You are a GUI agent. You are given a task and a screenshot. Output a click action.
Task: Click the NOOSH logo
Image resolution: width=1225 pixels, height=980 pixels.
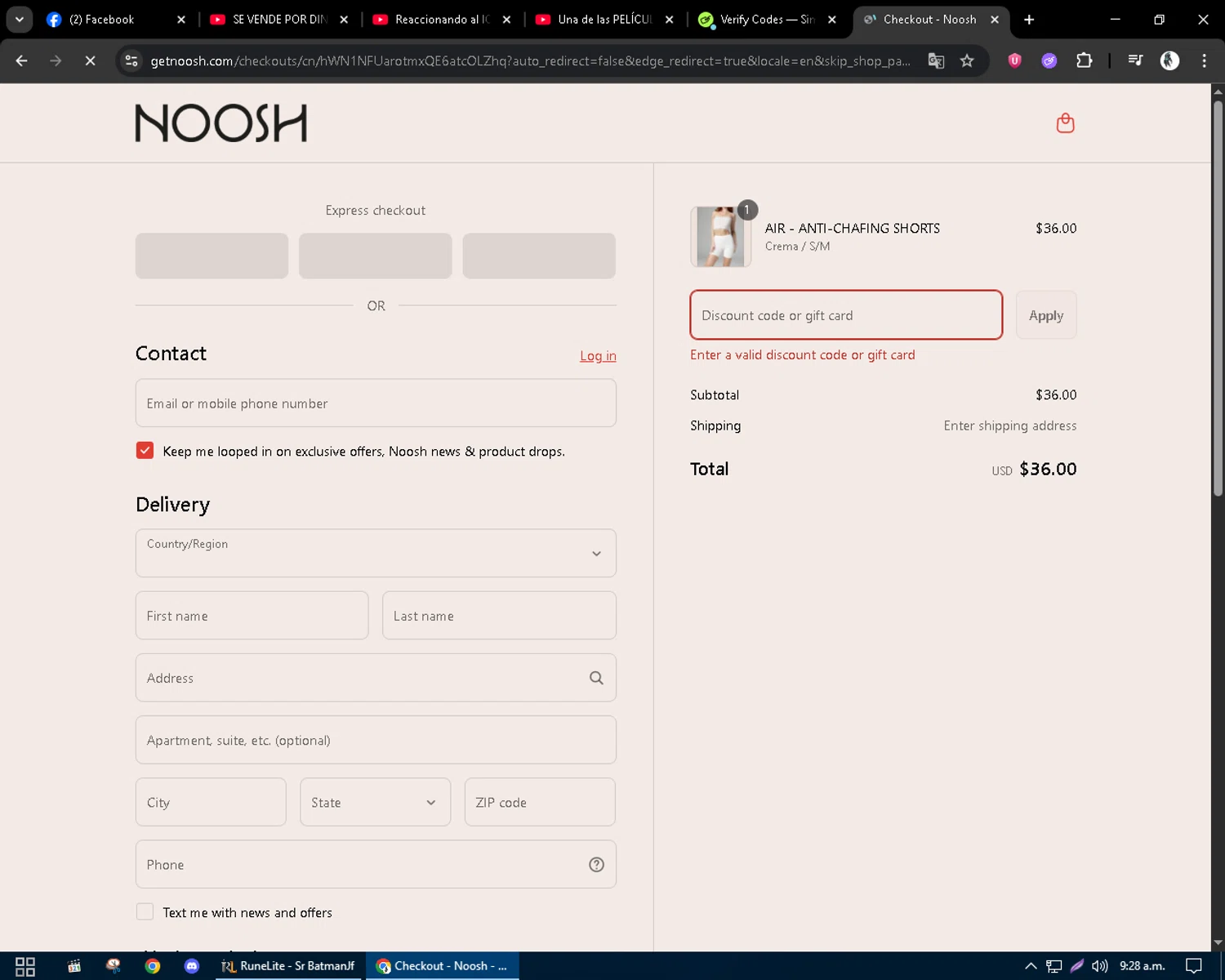point(221,123)
